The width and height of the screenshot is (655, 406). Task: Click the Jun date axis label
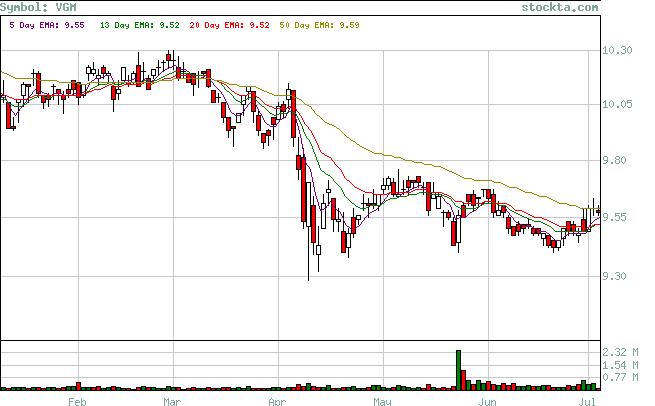tap(487, 401)
